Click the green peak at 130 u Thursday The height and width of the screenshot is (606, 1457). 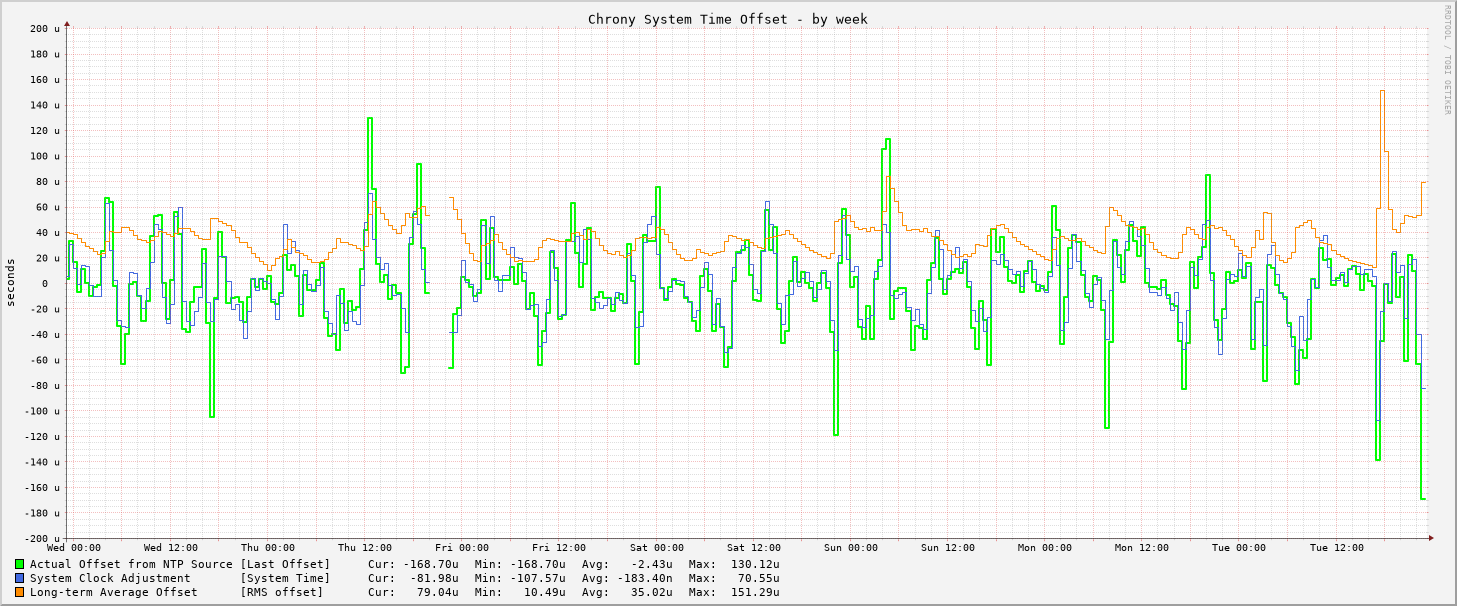tap(370, 119)
